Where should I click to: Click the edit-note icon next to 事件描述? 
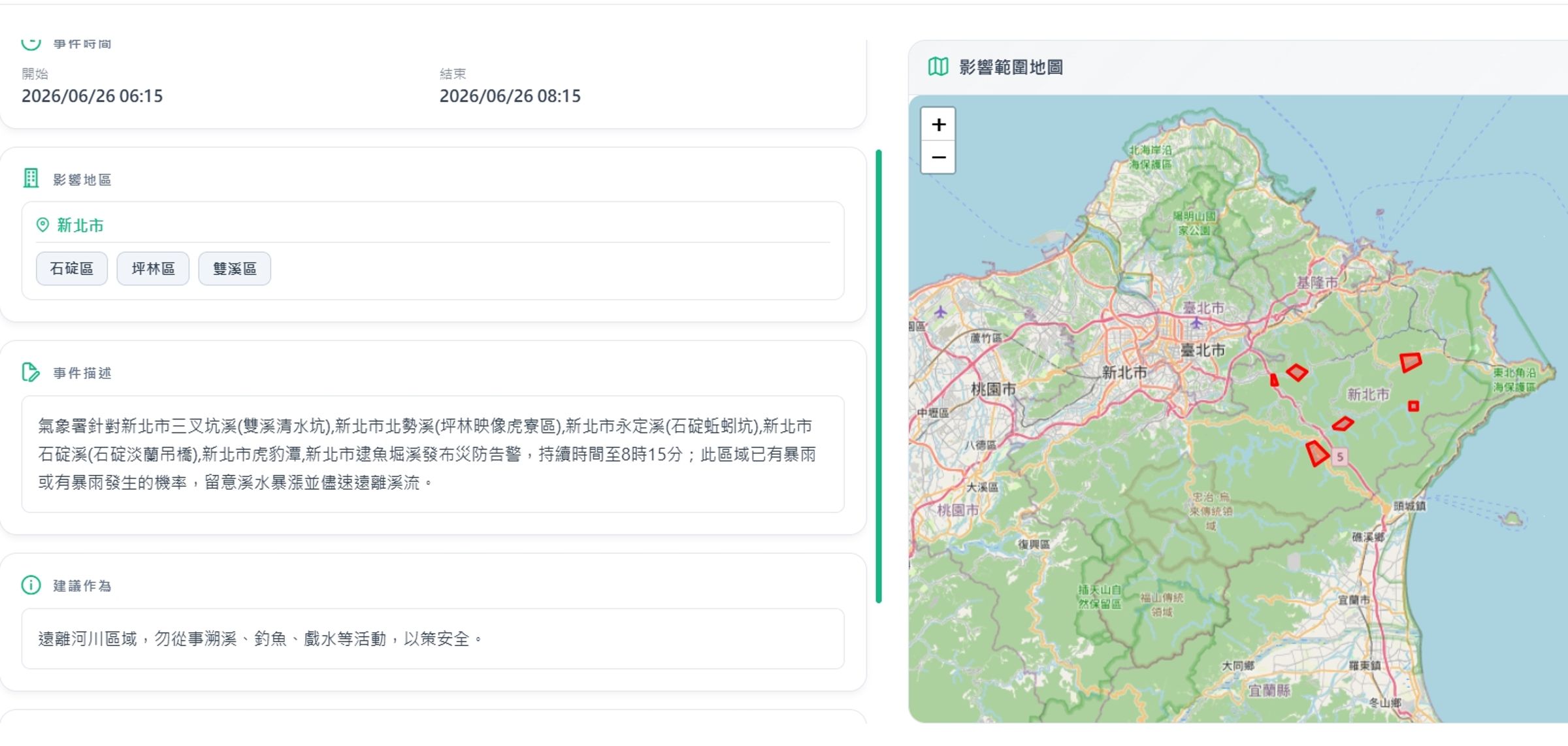31,372
